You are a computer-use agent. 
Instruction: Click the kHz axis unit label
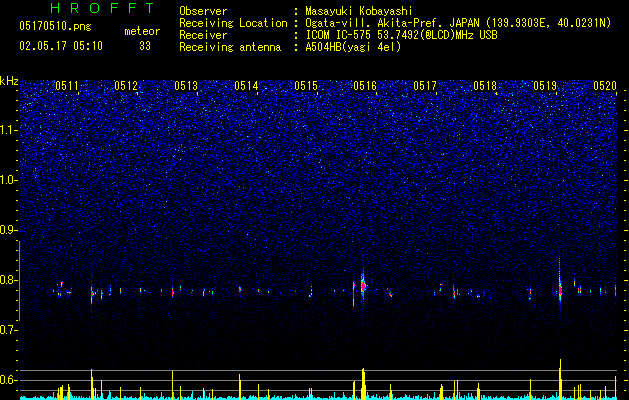(9, 81)
